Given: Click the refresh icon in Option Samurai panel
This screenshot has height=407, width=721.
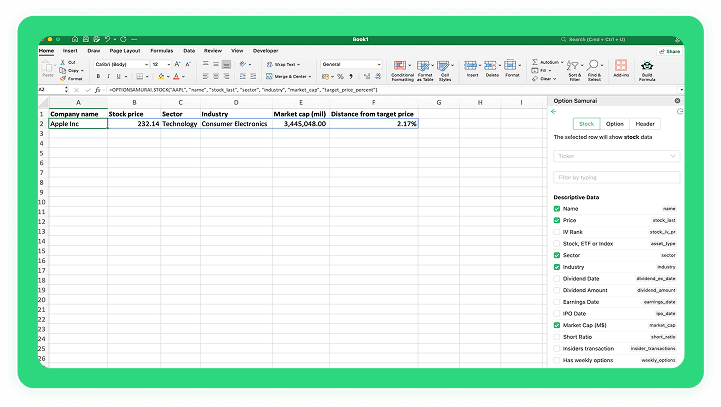Looking at the screenshot, I should pos(680,111).
